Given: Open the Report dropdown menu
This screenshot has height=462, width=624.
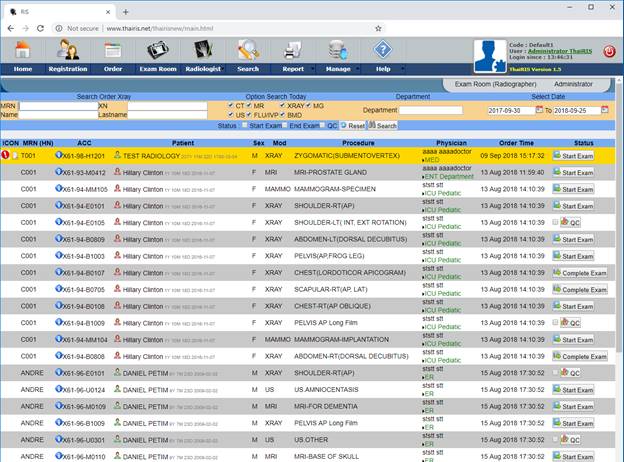Looking at the screenshot, I should 295,69.
